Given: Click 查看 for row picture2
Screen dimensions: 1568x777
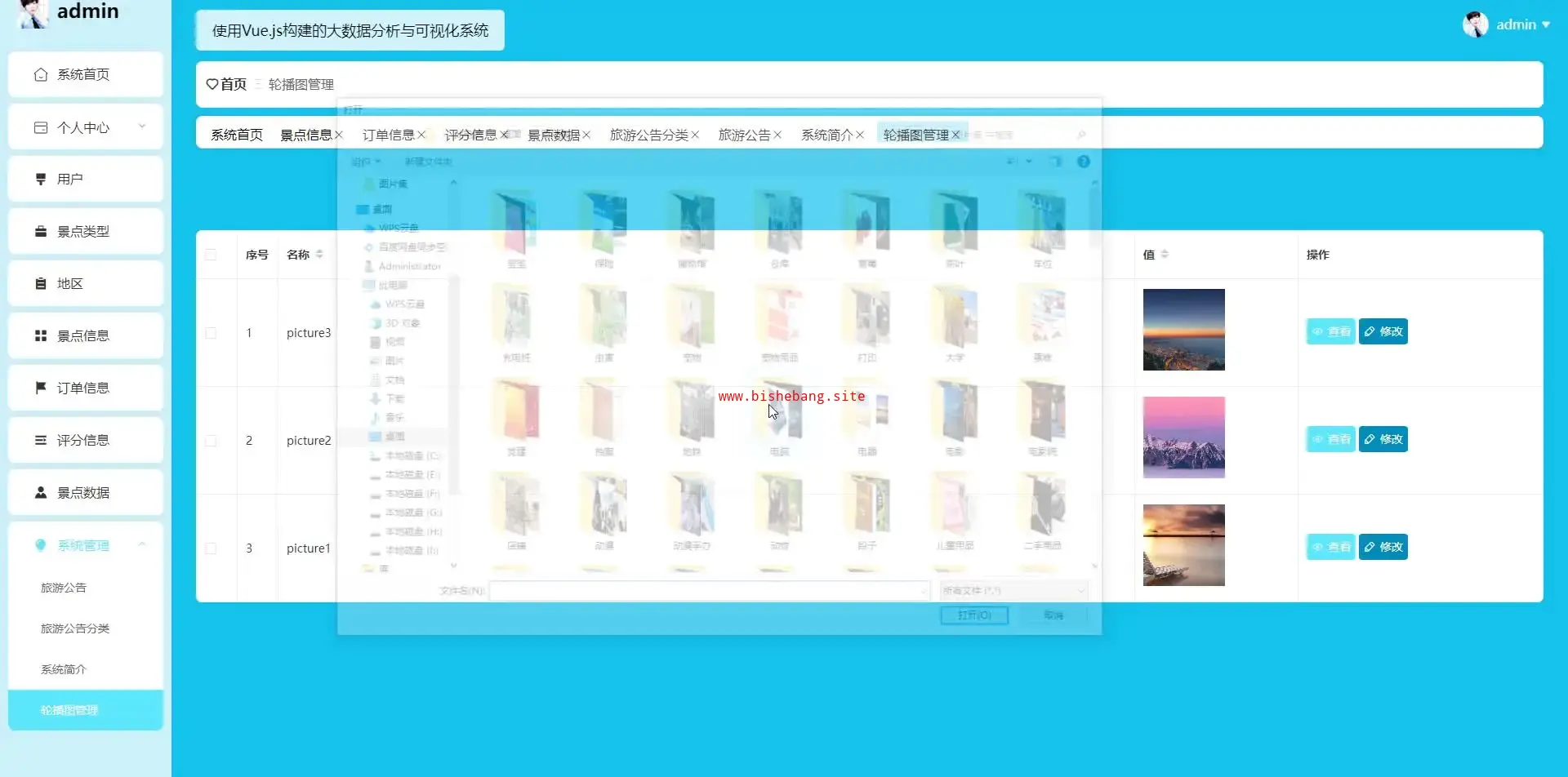Looking at the screenshot, I should 1331,439.
